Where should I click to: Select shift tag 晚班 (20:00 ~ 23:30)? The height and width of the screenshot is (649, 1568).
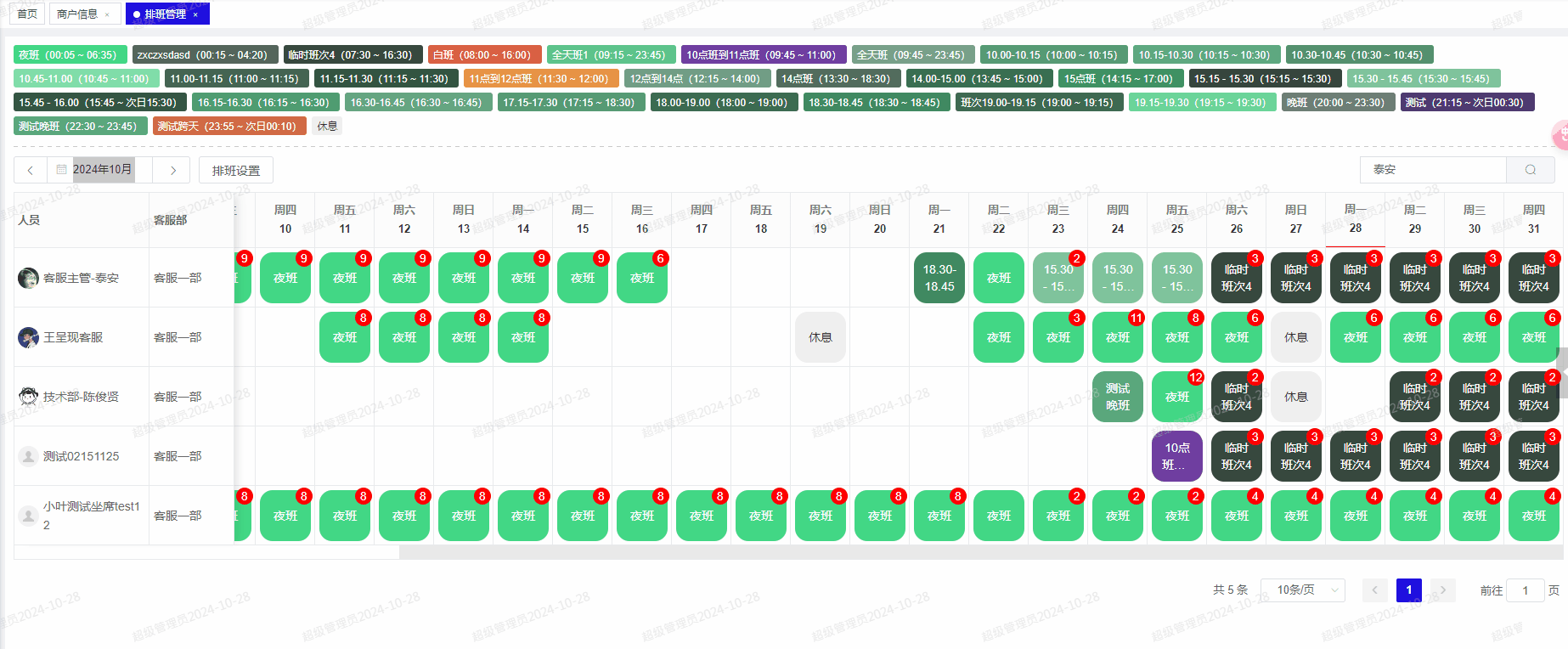click(x=1338, y=103)
